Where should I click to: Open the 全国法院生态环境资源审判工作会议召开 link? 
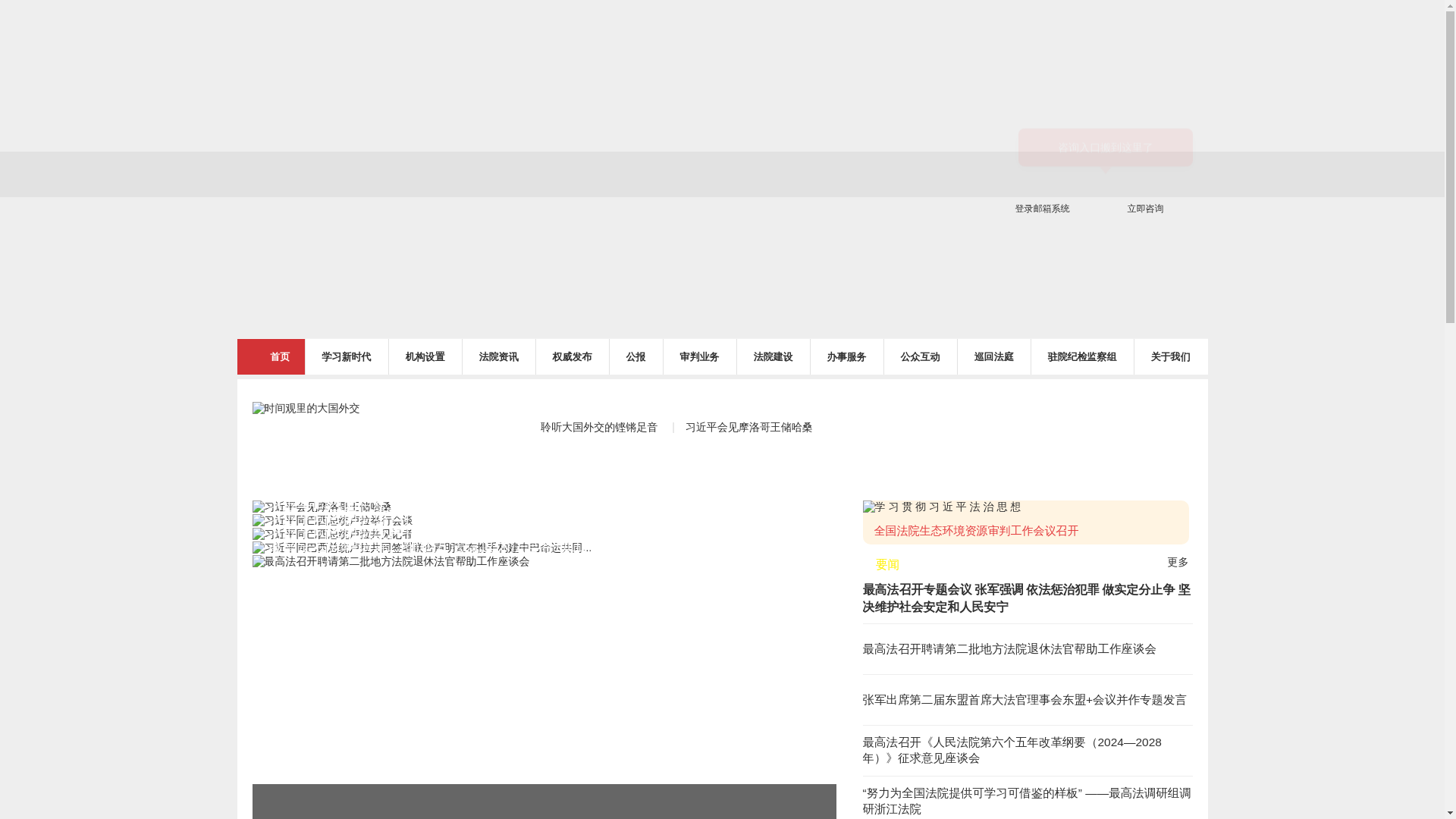[x=976, y=531]
